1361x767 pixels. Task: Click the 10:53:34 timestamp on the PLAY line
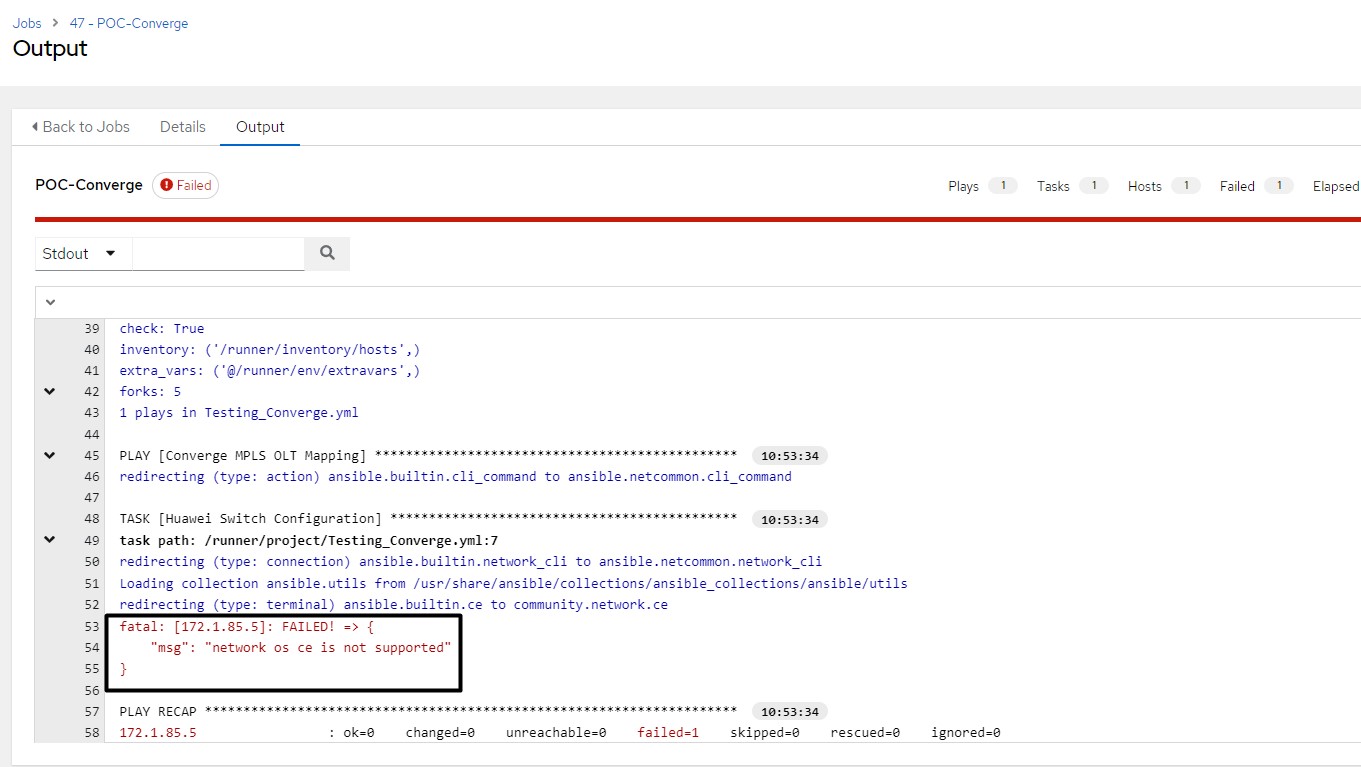790,456
